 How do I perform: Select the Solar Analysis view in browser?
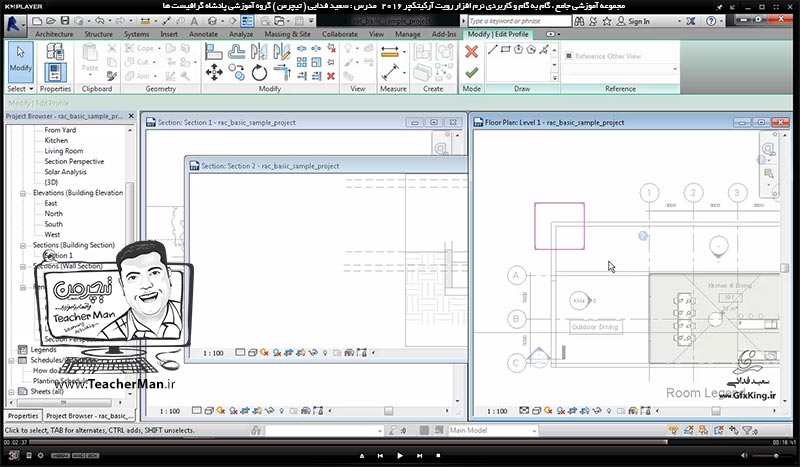point(65,172)
